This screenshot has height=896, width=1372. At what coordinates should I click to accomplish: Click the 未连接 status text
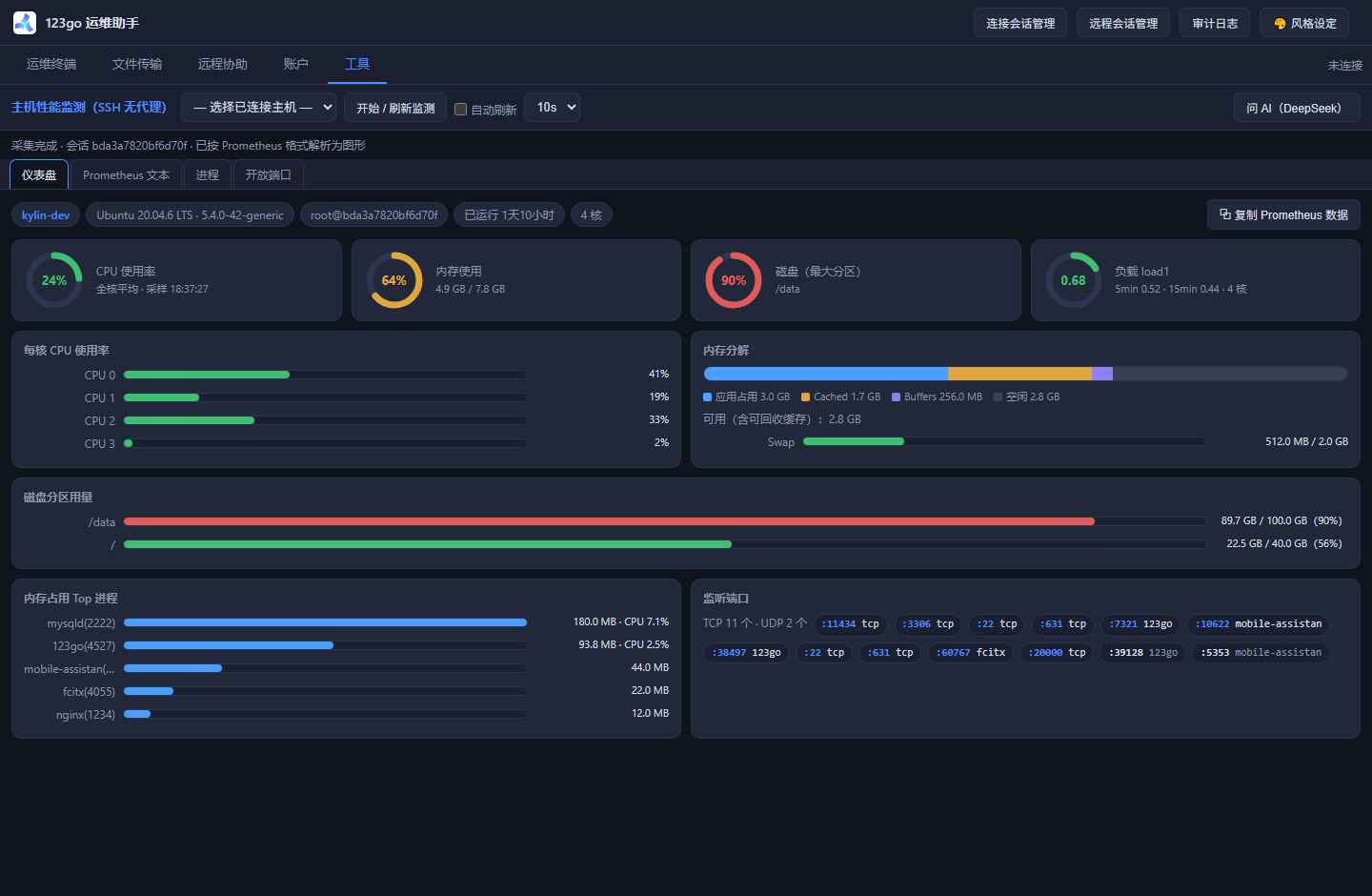tap(1344, 66)
